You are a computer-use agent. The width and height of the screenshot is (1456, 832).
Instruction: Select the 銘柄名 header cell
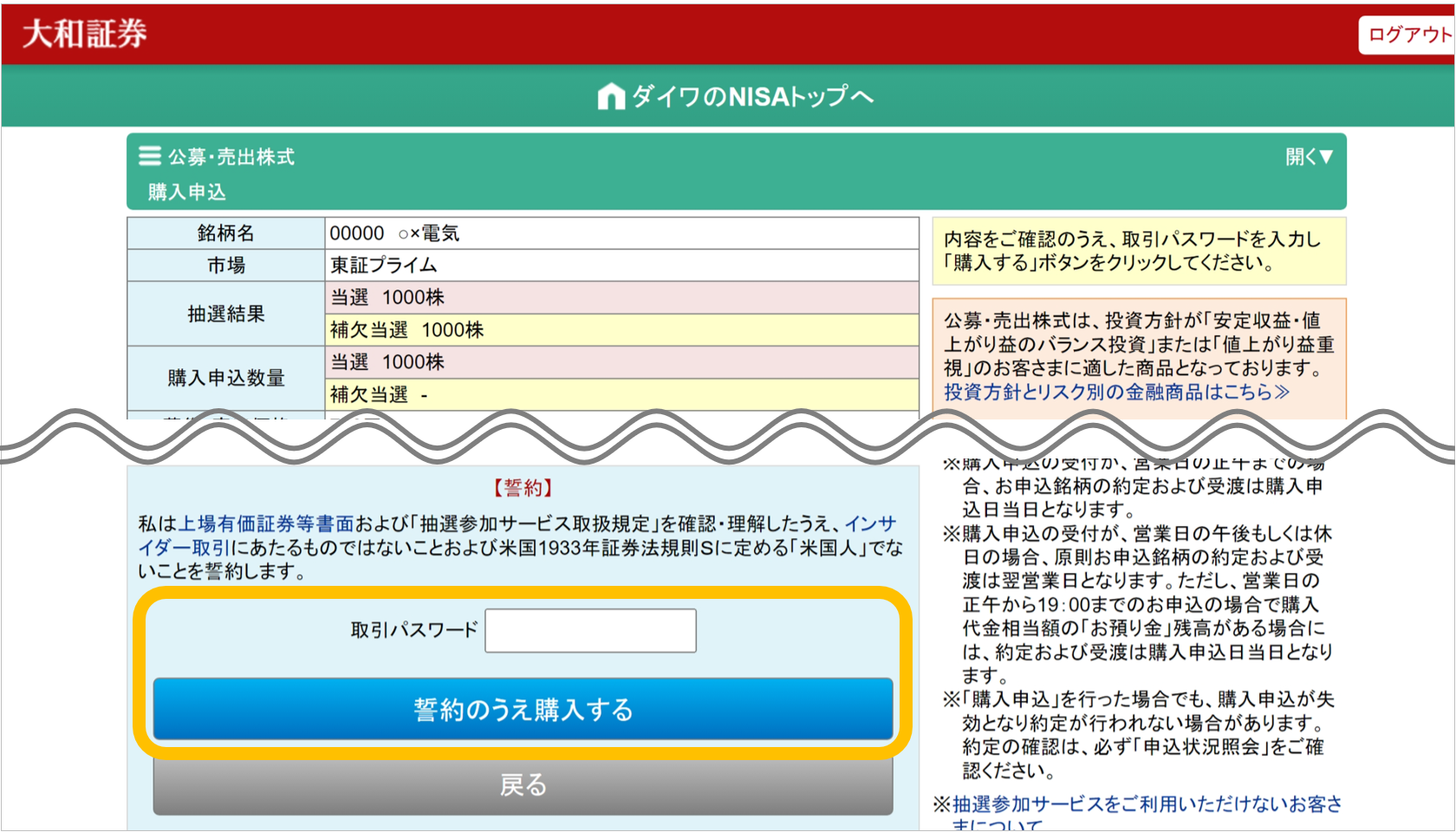[x=226, y=233]
